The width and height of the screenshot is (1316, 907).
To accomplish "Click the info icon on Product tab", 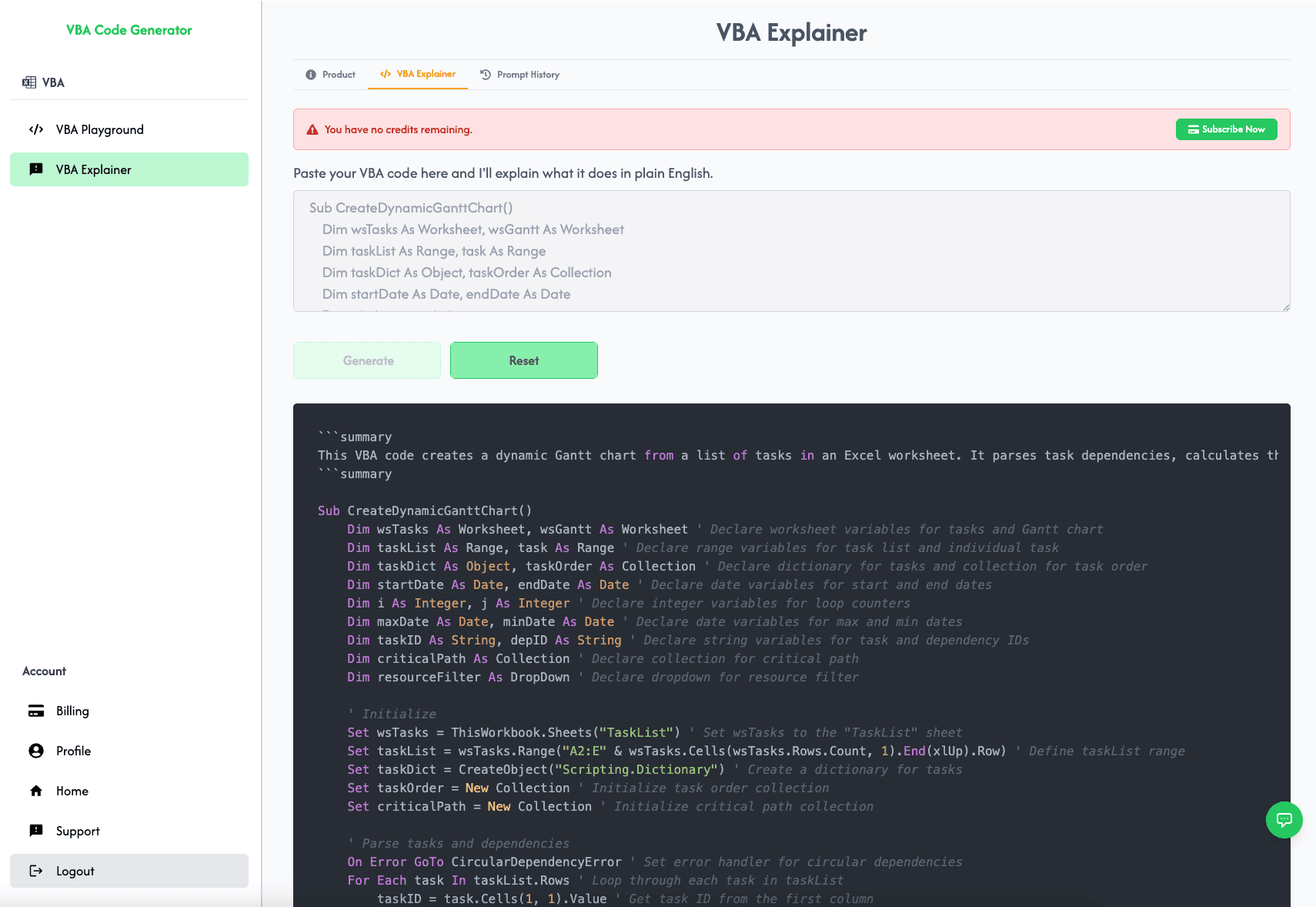I will pyautogui.click(x=311, y=75).
